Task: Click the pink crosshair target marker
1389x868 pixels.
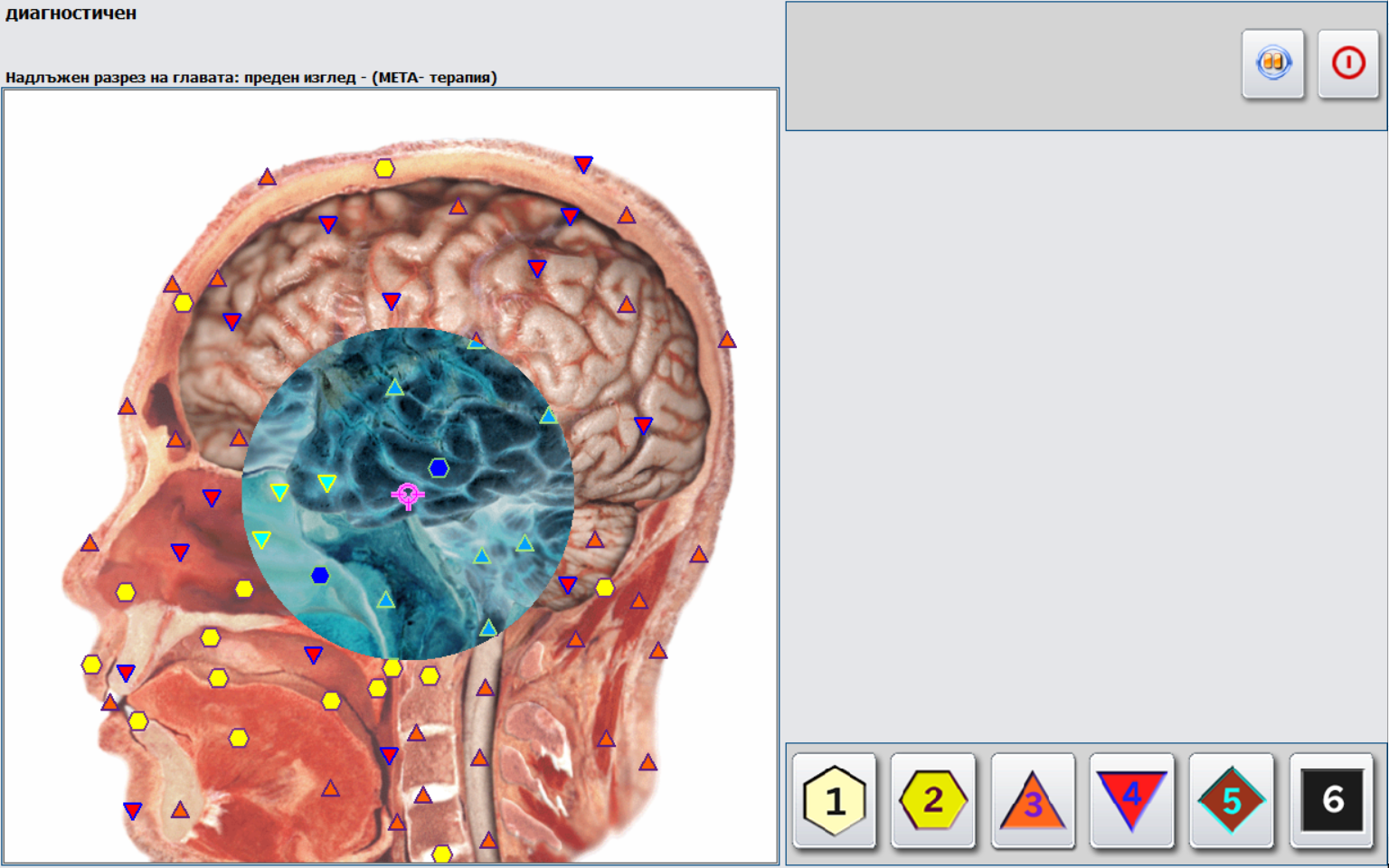Action: (x=408, y=495)
